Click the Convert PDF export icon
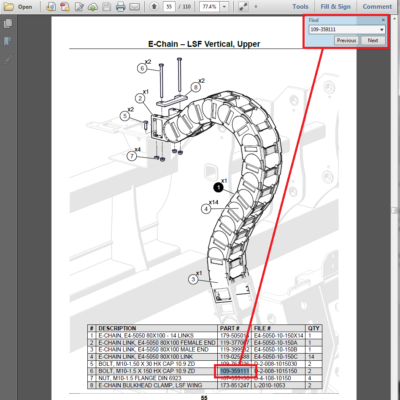Image resolution: width=400 pixels, height=400 pixels. pos(64,6)
